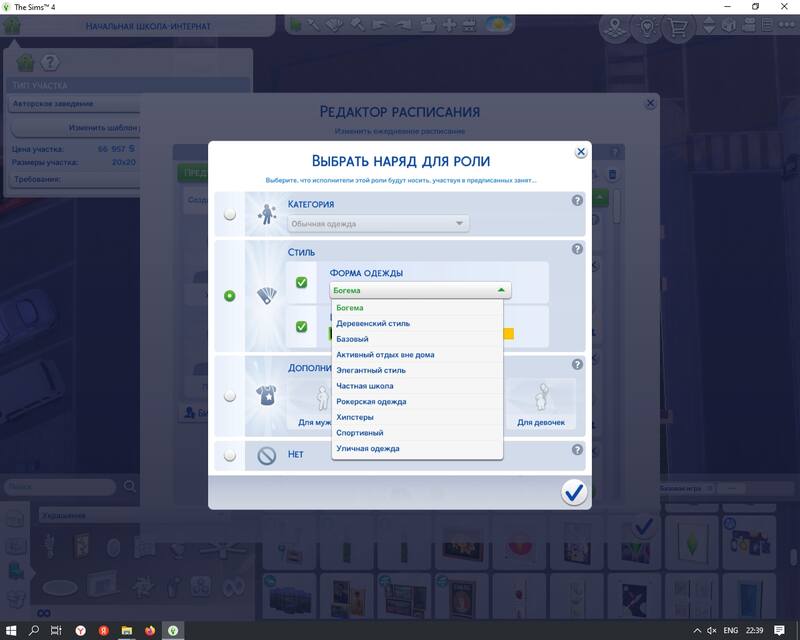Open help for the Стиль section
The width and height of the screenshot is (800, 640).
click(577, 249)
